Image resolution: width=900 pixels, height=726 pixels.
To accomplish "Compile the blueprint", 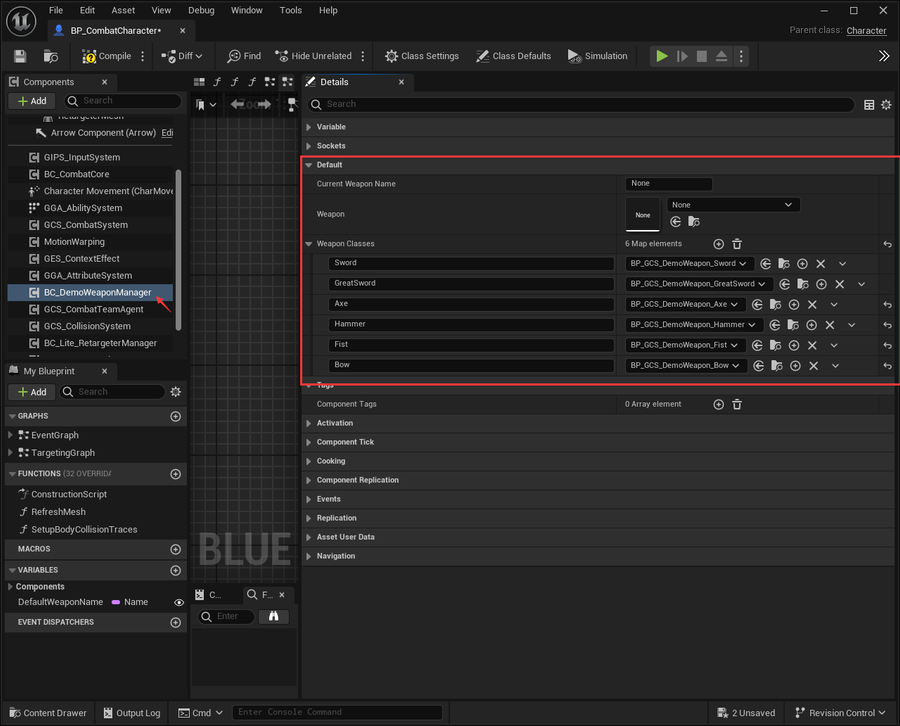I will point(107,56).
